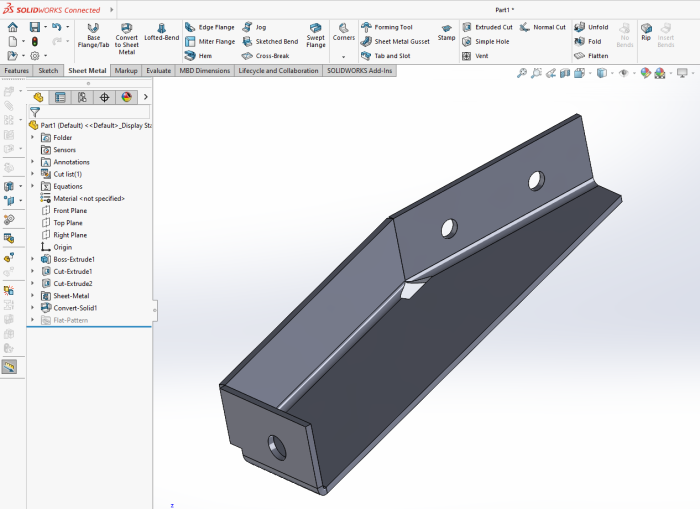This screenshot has width=700, height=509.
Task: Open the Evaluate tab
Action: 158,71
